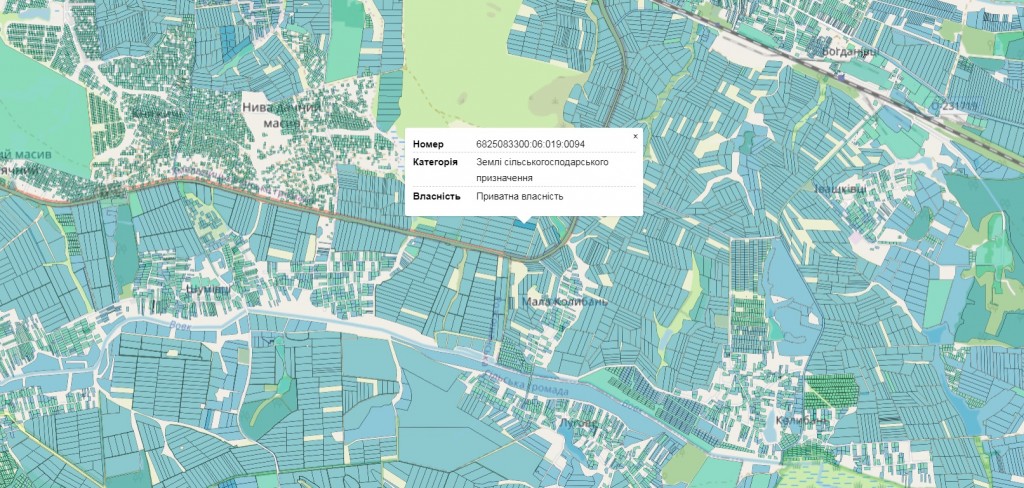The width and height of the screenshot is (1024, 488).
Task: Click the 'Номер' field label
Action: coord(427,144)
